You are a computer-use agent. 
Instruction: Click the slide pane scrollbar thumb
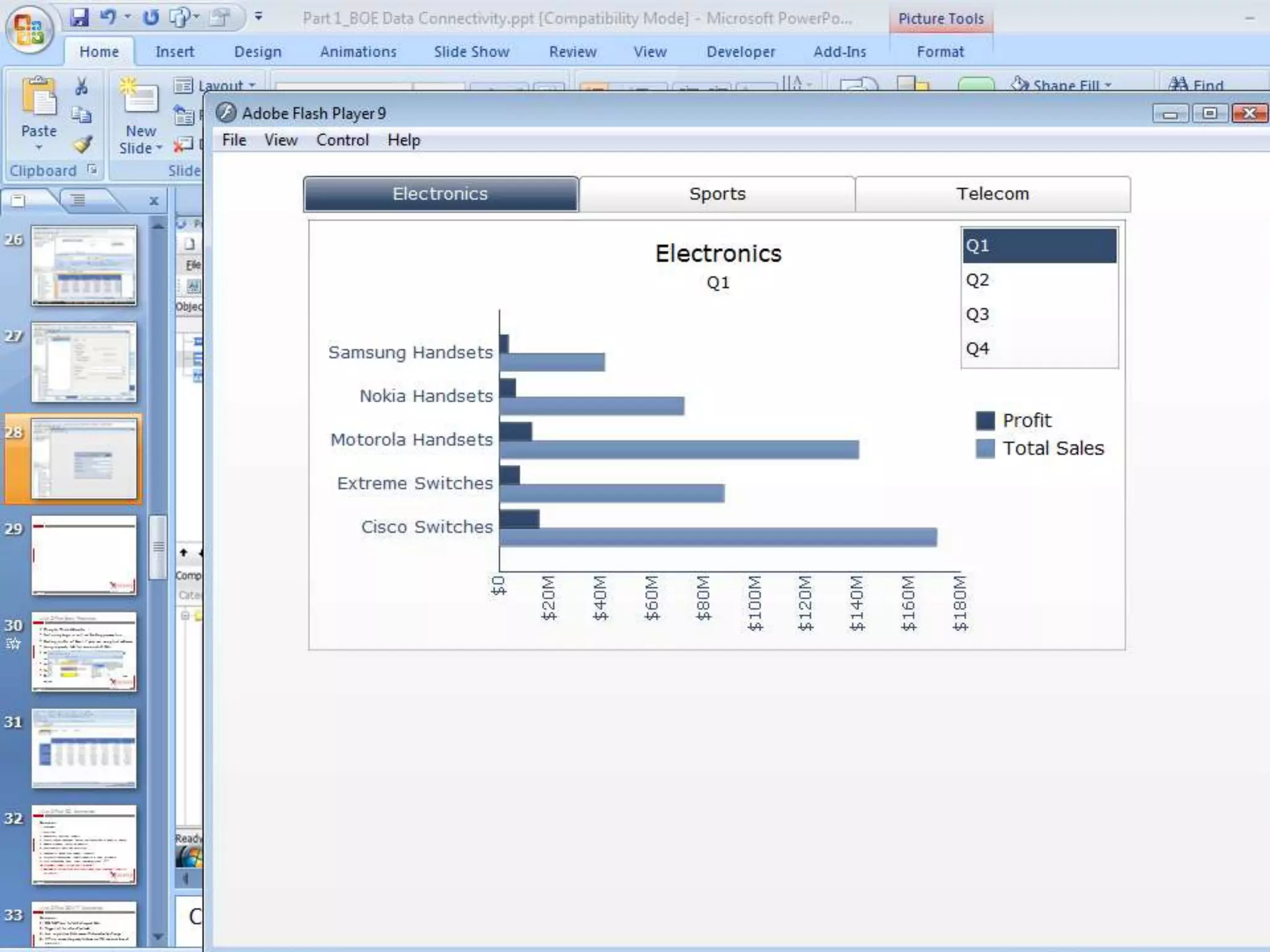click(x=158, y=547)
